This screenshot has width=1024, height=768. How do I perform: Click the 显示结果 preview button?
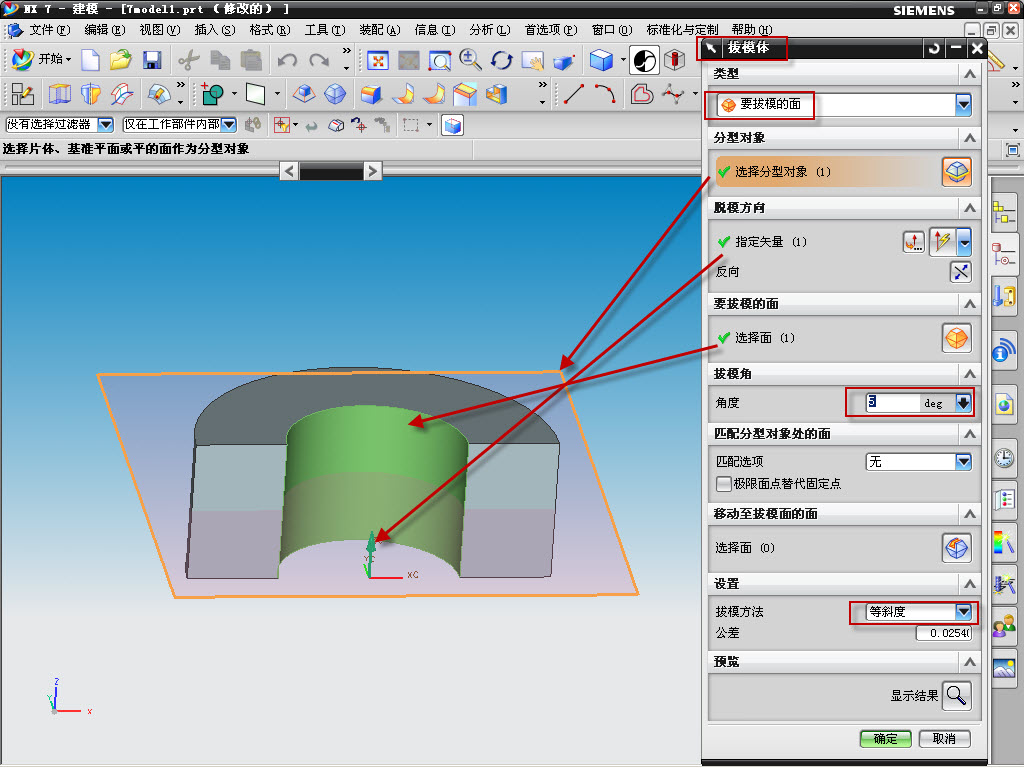click(x=957, y=696)
